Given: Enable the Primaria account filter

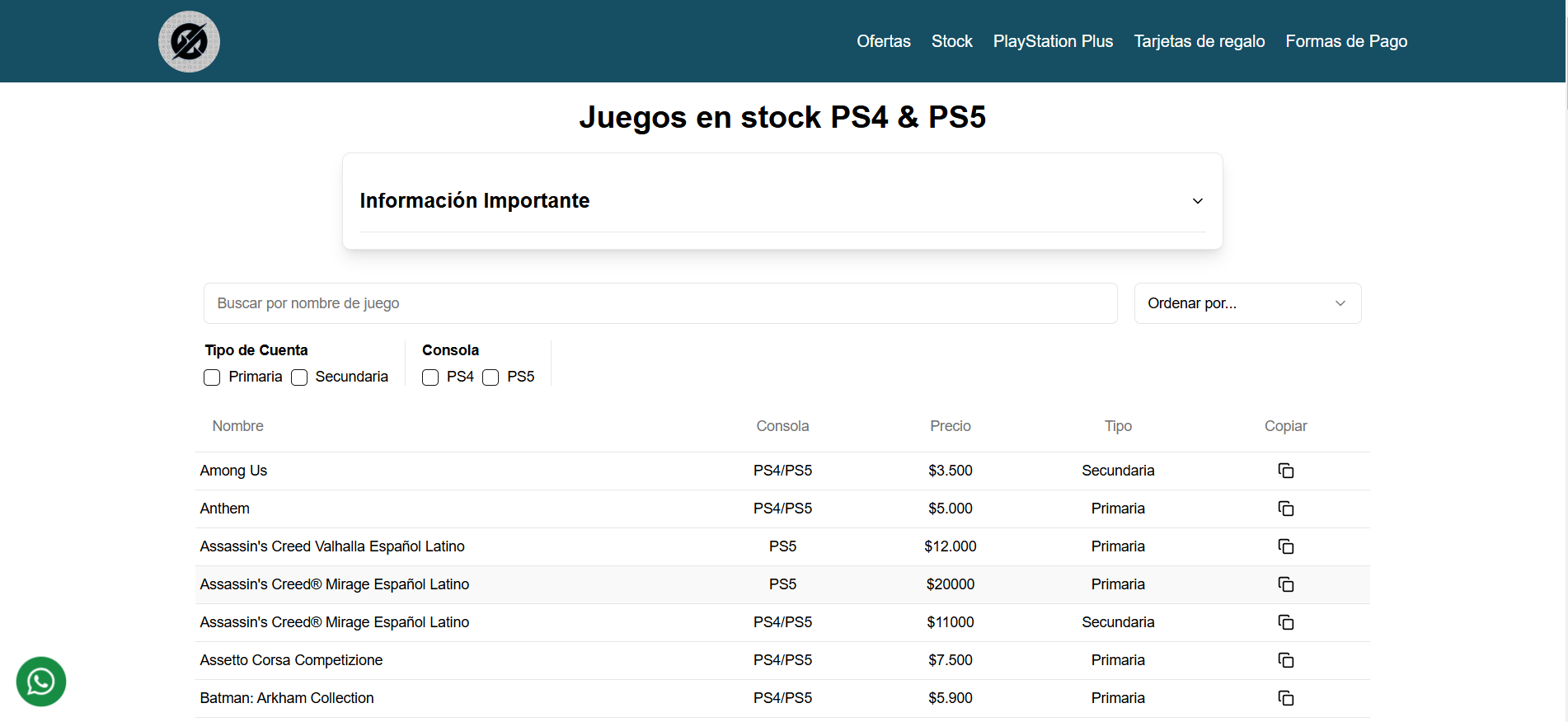Looking at the screenshot, I should click(213, 377).
